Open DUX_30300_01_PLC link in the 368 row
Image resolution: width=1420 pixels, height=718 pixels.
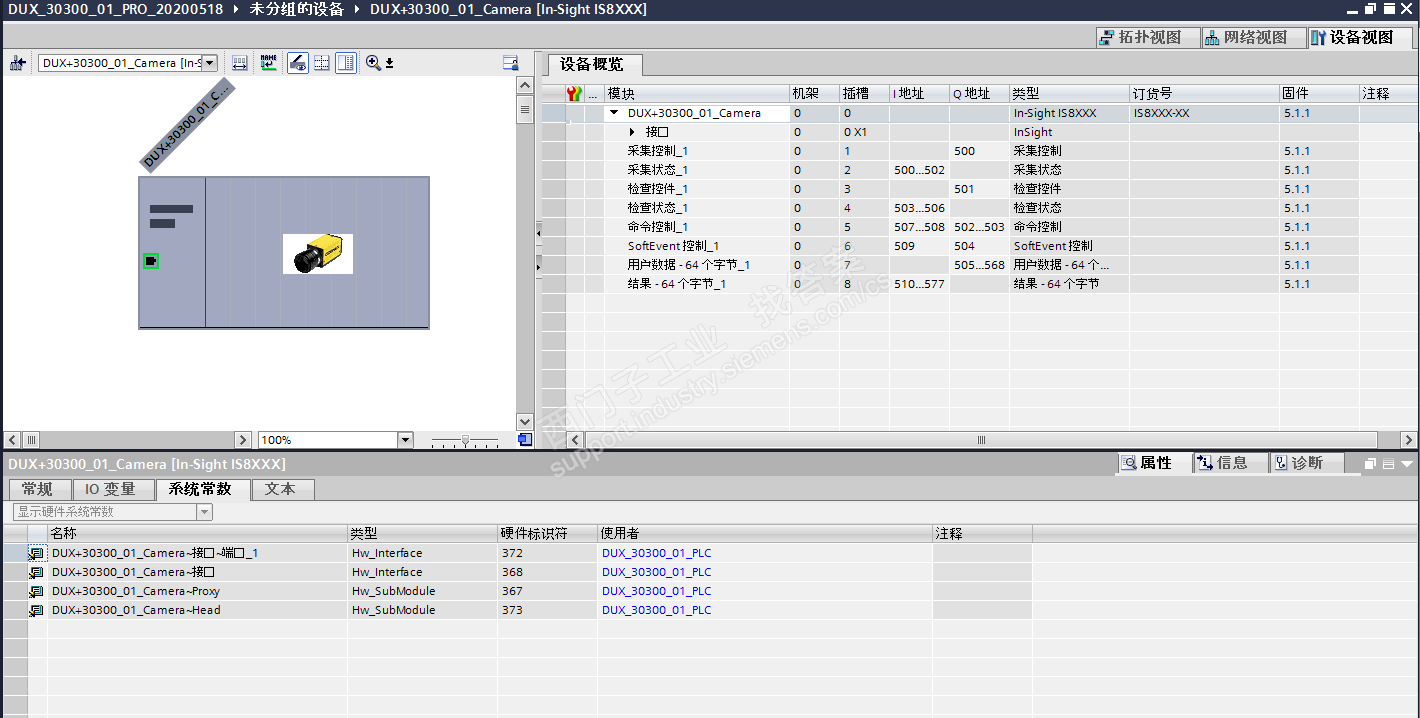point(656,572)
